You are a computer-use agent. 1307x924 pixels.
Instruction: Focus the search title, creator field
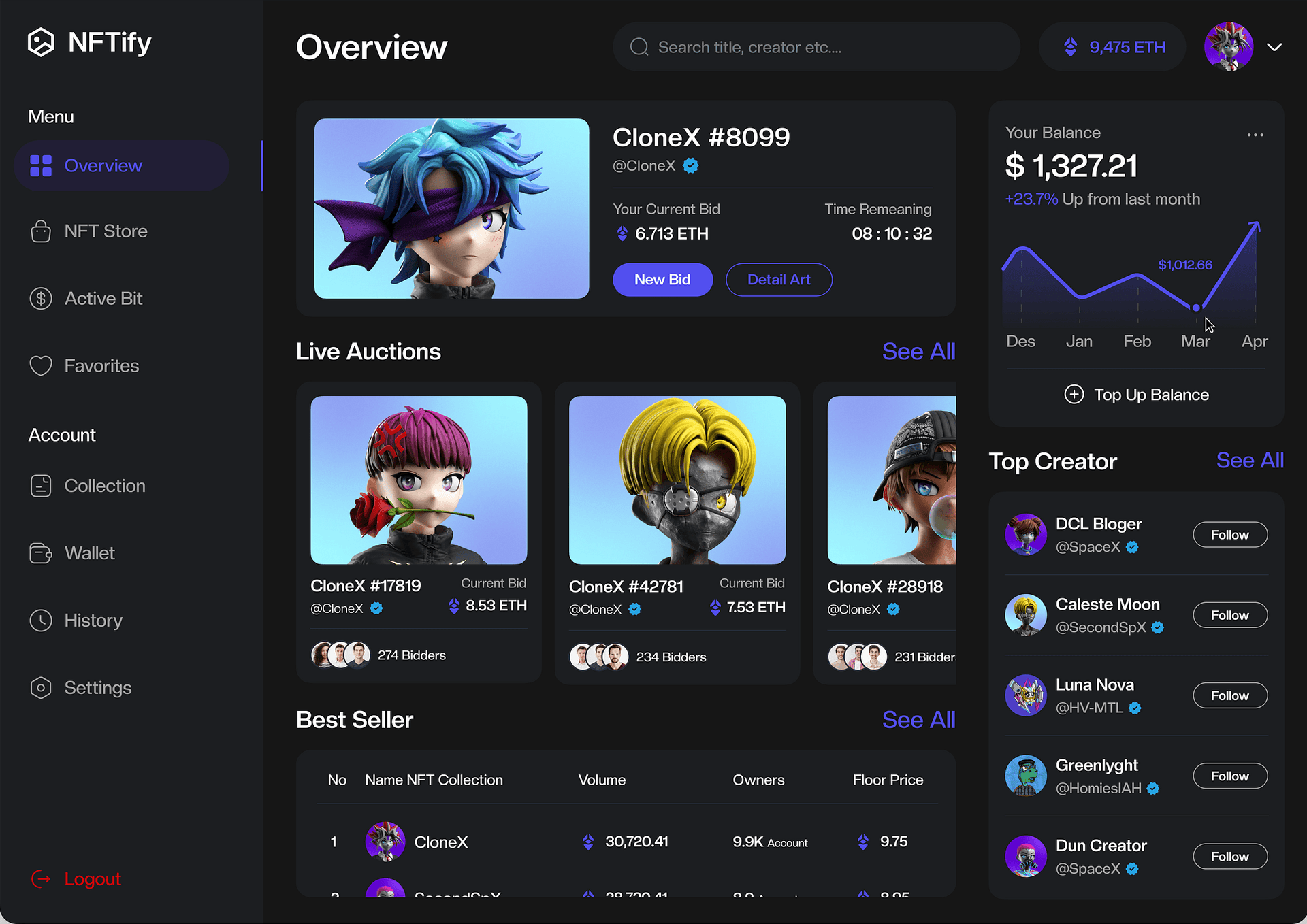[x=816, y=47]
